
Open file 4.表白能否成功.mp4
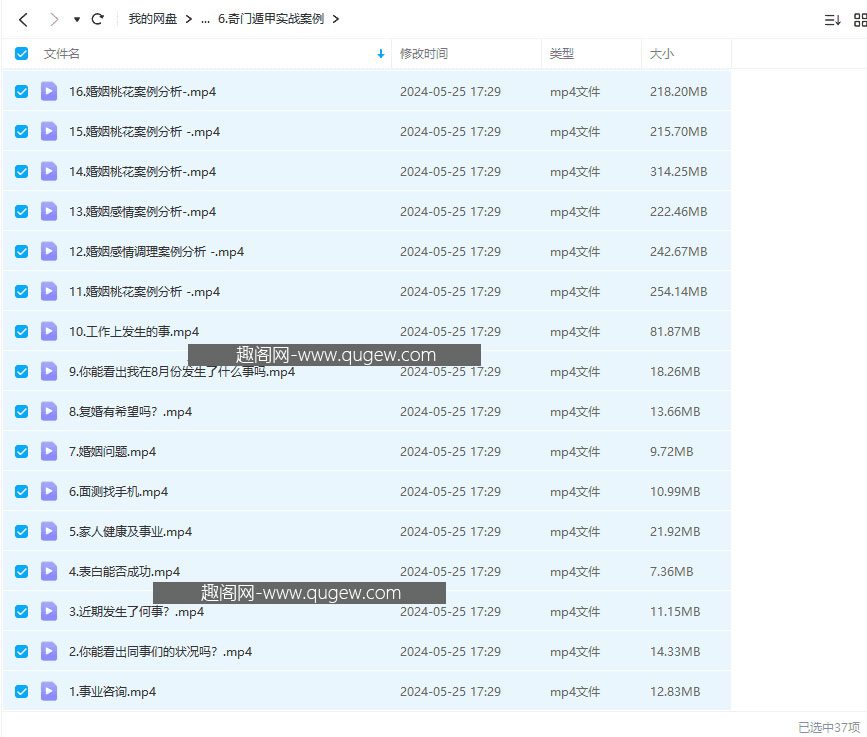[x=124, y=571]
